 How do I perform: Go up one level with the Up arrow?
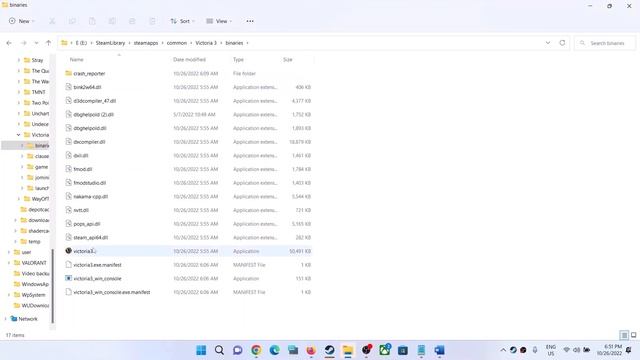point(49,43)
